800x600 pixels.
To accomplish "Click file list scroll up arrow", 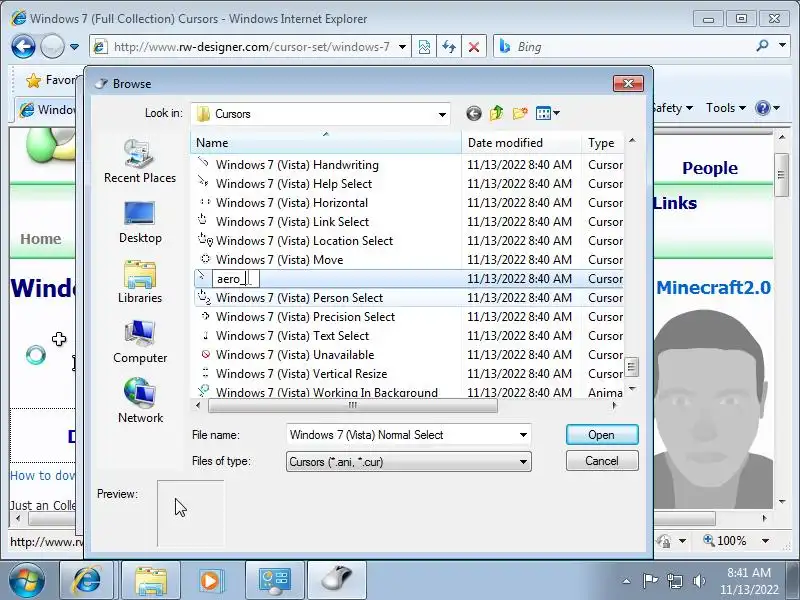I will coord(632,140).
